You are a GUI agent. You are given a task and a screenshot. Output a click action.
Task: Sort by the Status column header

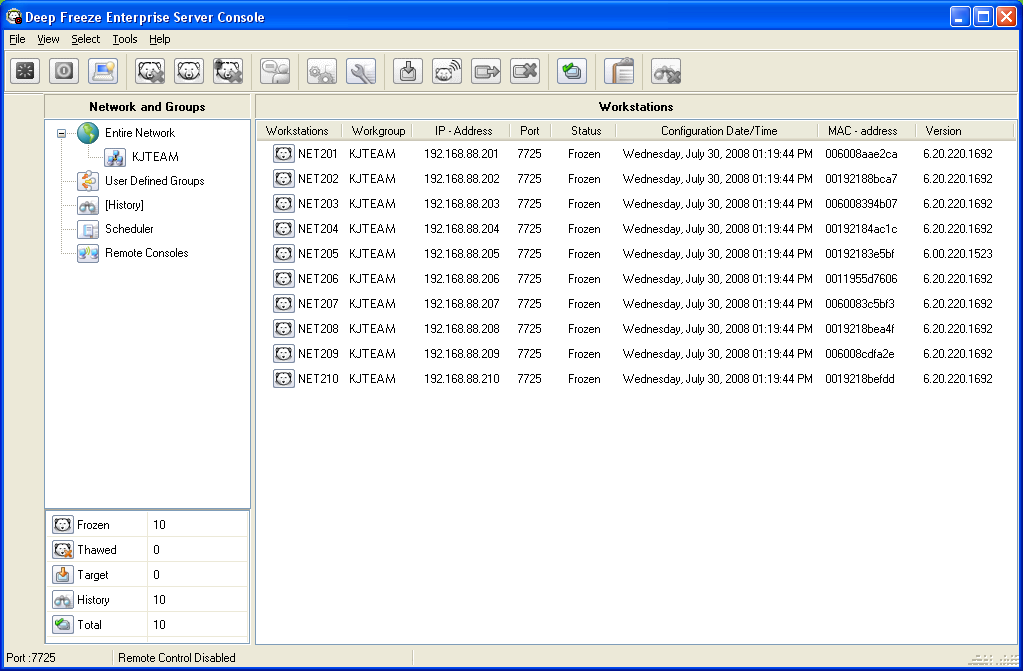(586, 131)
